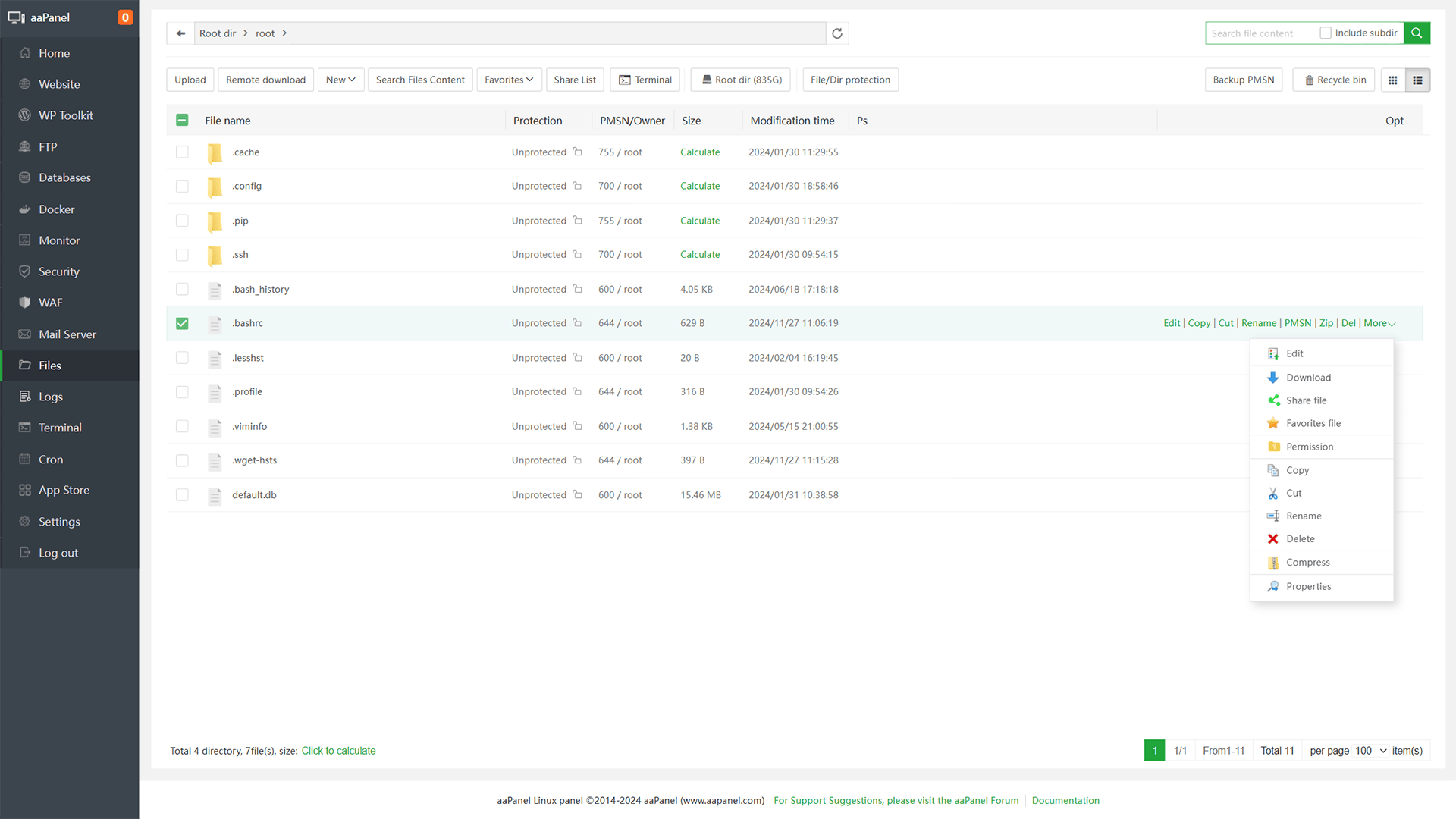Image resolution: width=1456 pixels, height=819 pixels.
Task: Click the green search magnifier button
Action: [x=1417, y=33]
